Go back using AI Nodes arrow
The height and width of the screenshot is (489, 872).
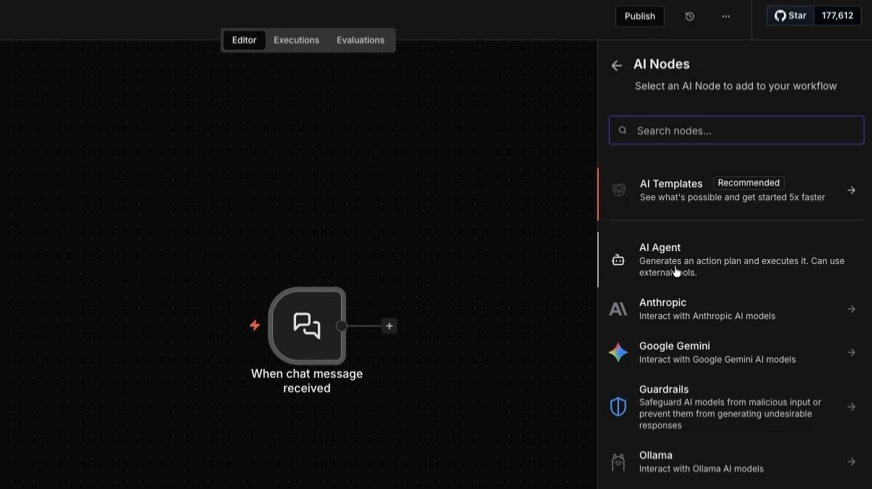coord(616,66)
